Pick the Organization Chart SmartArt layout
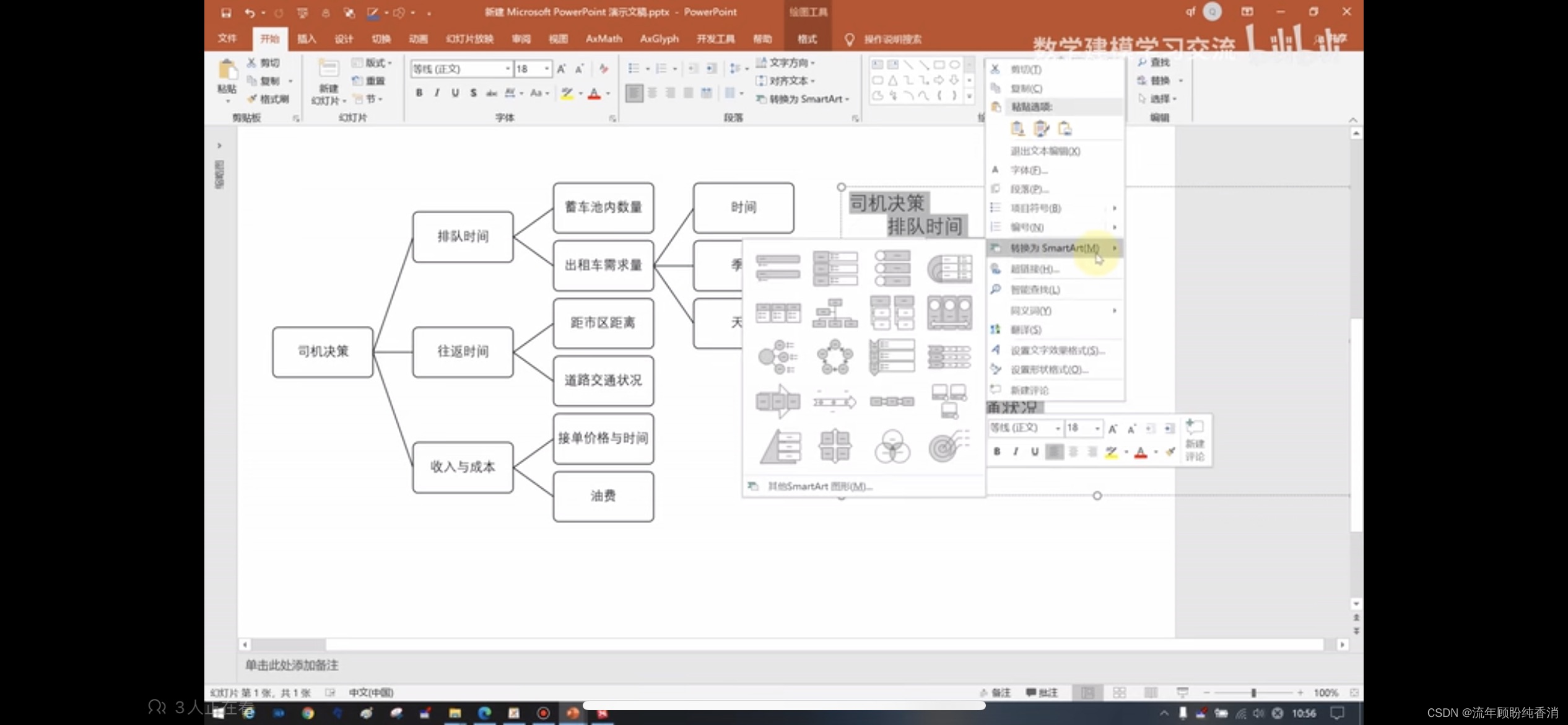The image size is (1568, 725). 835,313
